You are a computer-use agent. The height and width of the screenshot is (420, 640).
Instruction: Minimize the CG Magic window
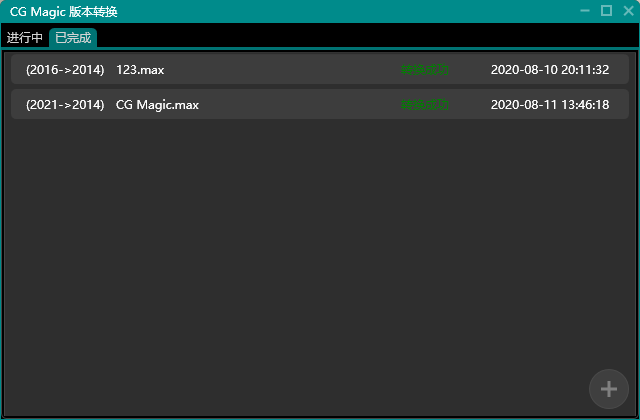tap(585, 11)
